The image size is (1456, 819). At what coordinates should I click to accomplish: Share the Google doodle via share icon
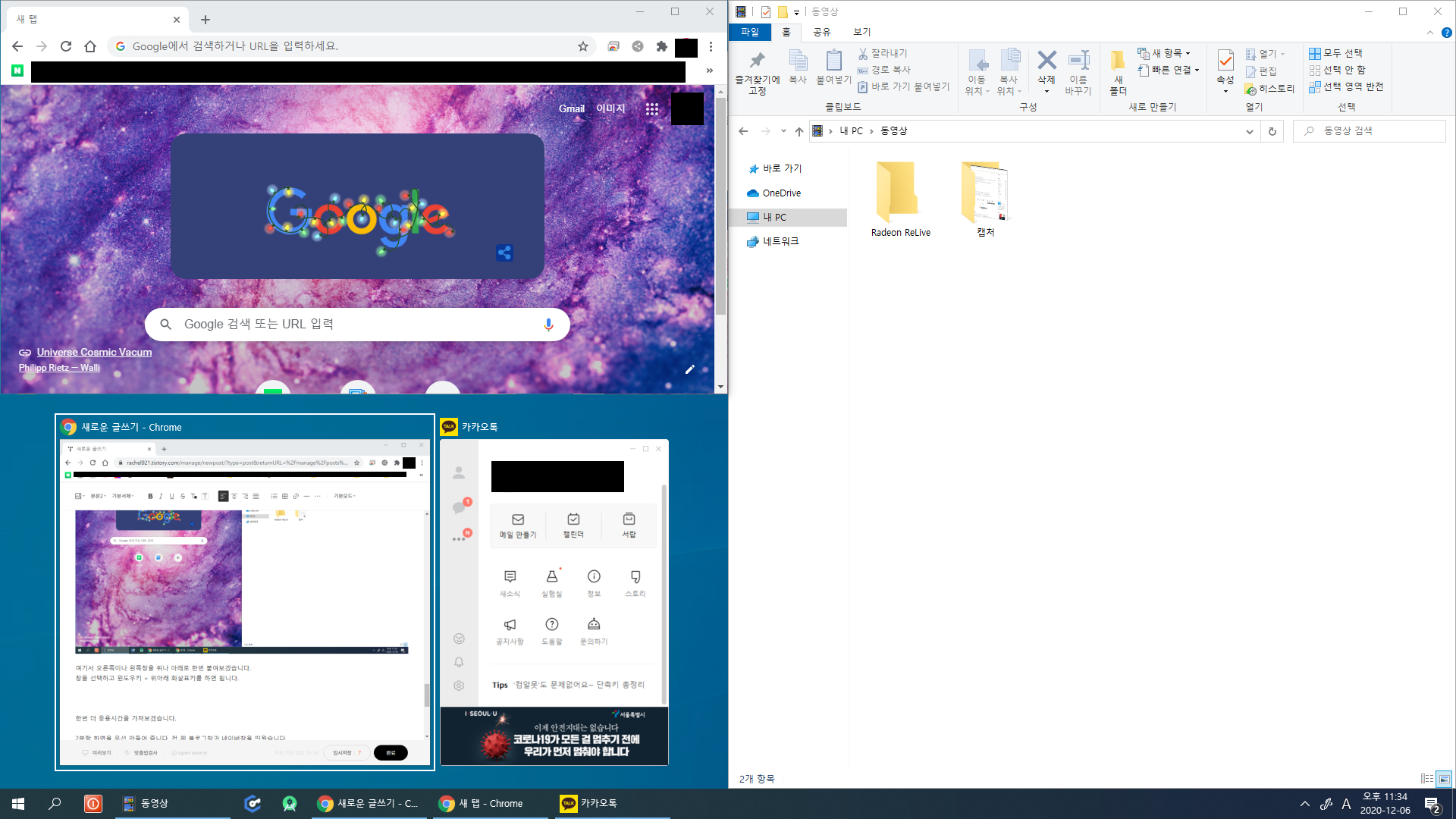pos(504,253)
